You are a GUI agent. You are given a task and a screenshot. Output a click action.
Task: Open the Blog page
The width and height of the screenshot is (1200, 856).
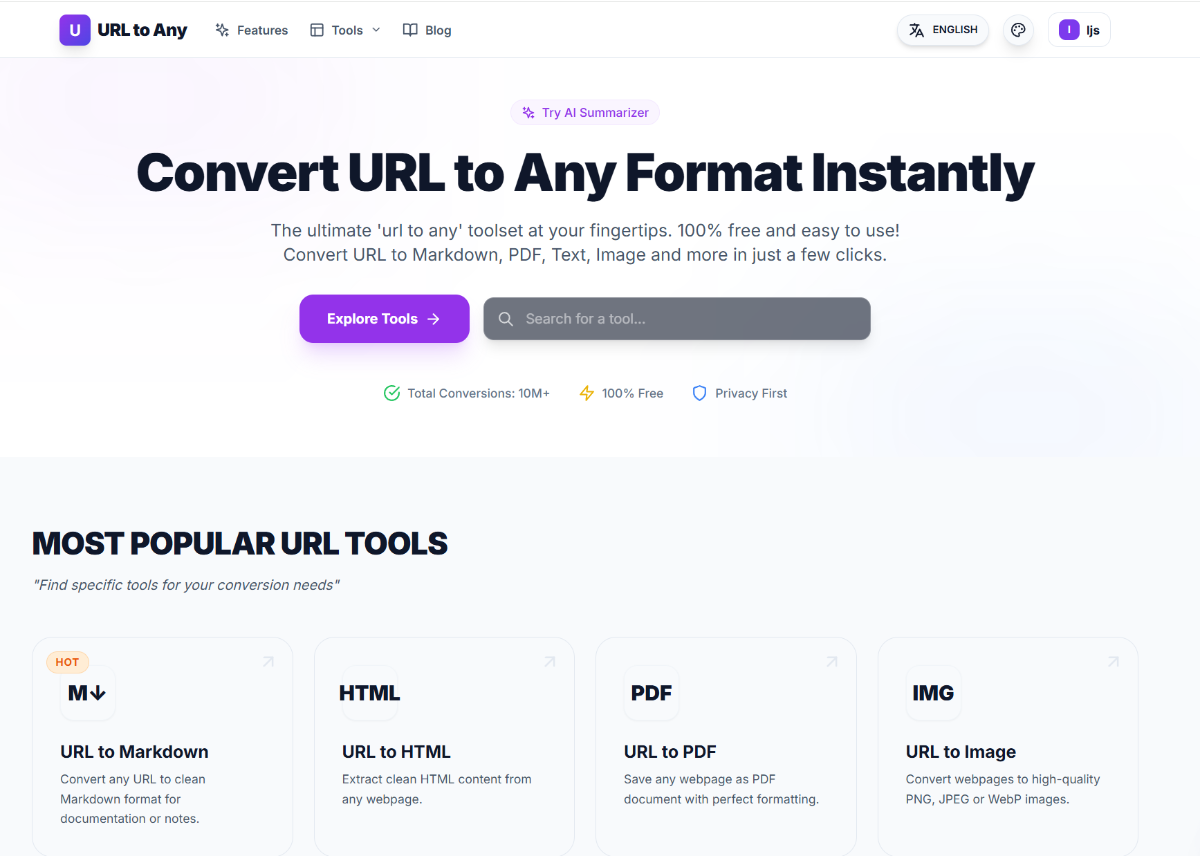coord(427,30)
